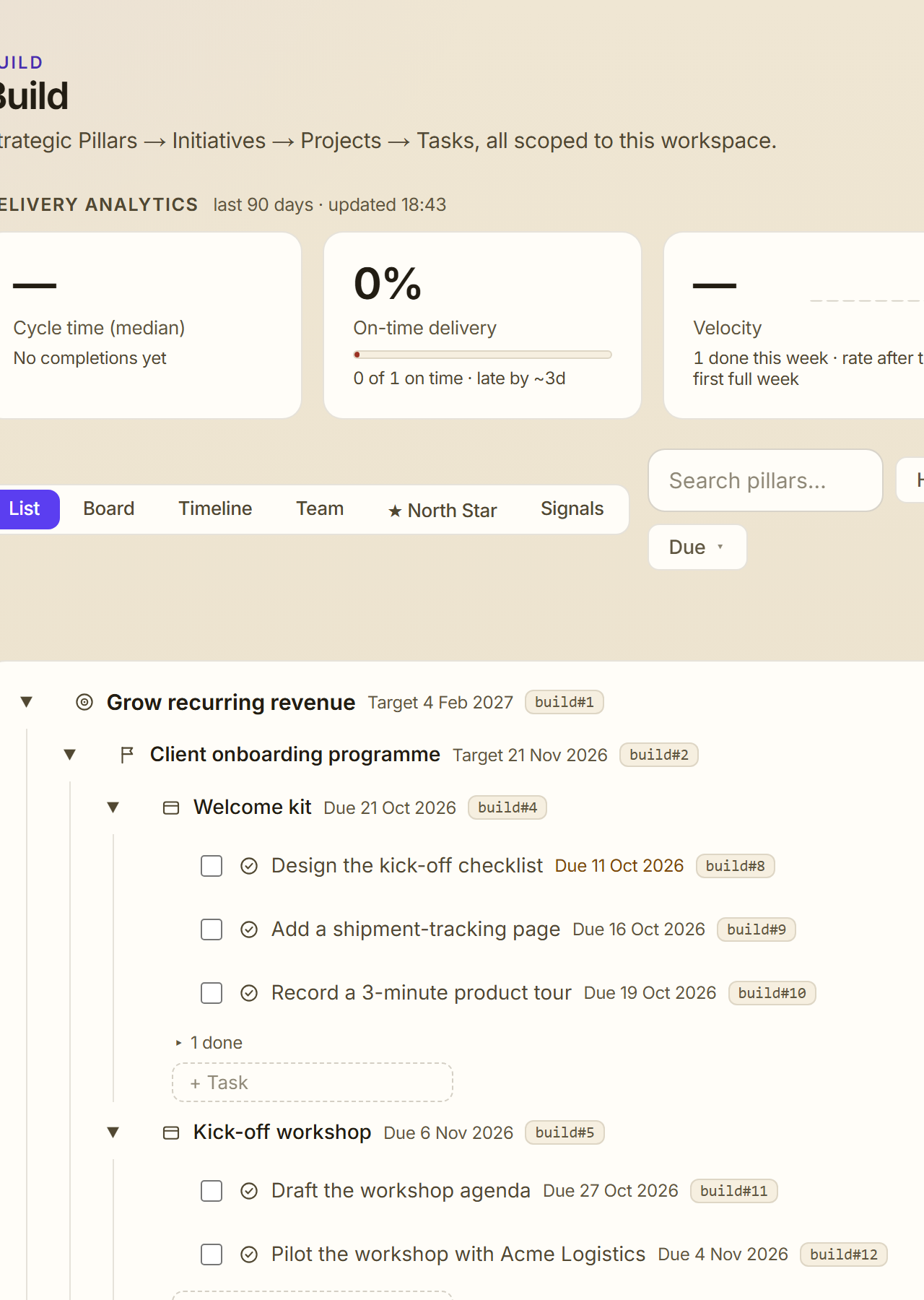
Task: Click status circle for Pilot the workshop with Acme Logistics
Action: coord(249,1254)
